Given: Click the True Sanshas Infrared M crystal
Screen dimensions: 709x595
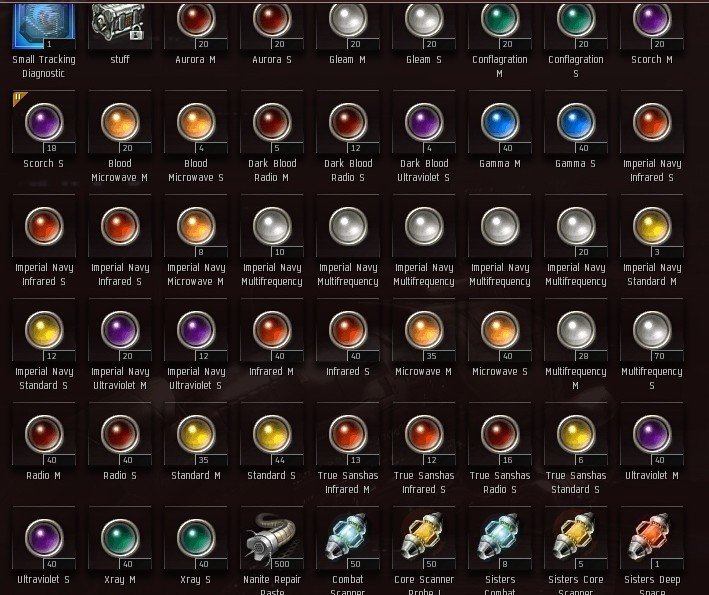Looking at the screenshot, I should click(x=348, y=434).
